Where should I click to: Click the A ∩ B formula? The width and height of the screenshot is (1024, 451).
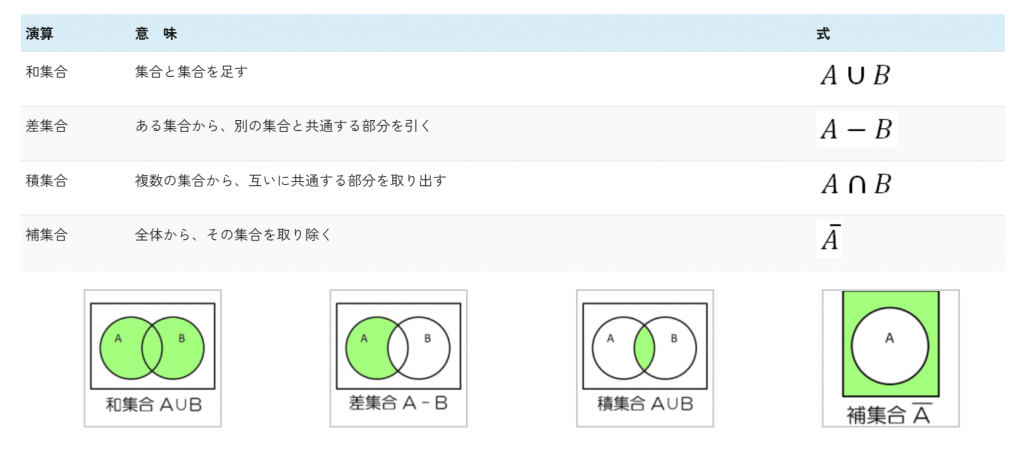(856, 185)
